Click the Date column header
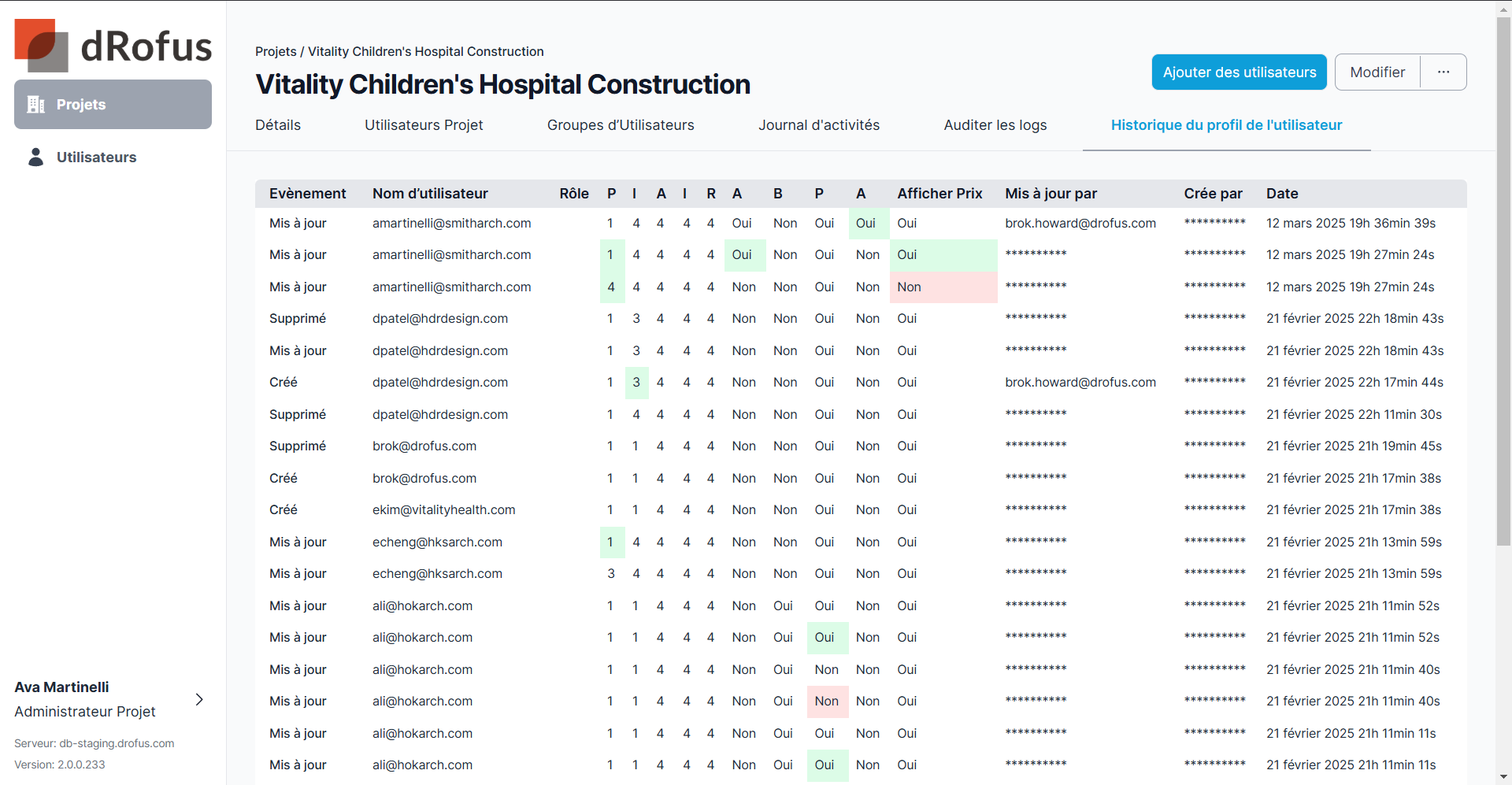1512x785 pixels. tap(1282, 194)
